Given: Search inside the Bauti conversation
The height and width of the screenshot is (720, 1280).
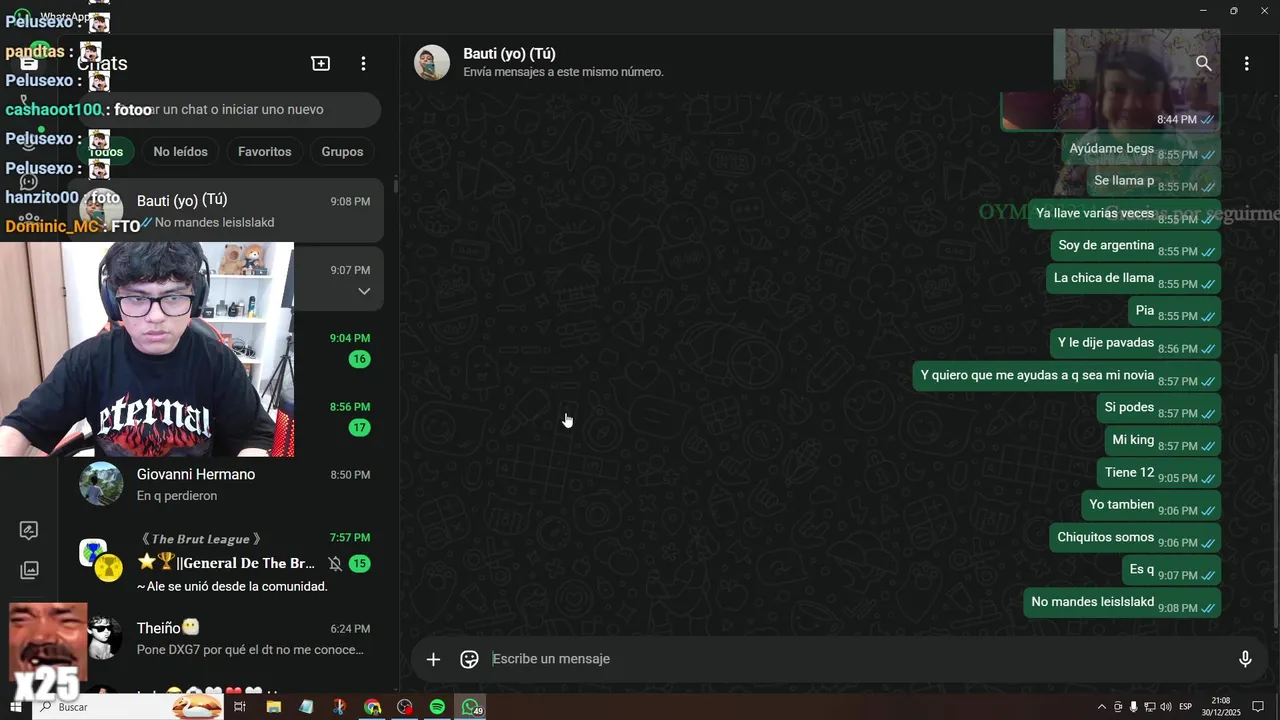Looking at the screenshot, I should pyautogui.click(x=1203, y=63).
